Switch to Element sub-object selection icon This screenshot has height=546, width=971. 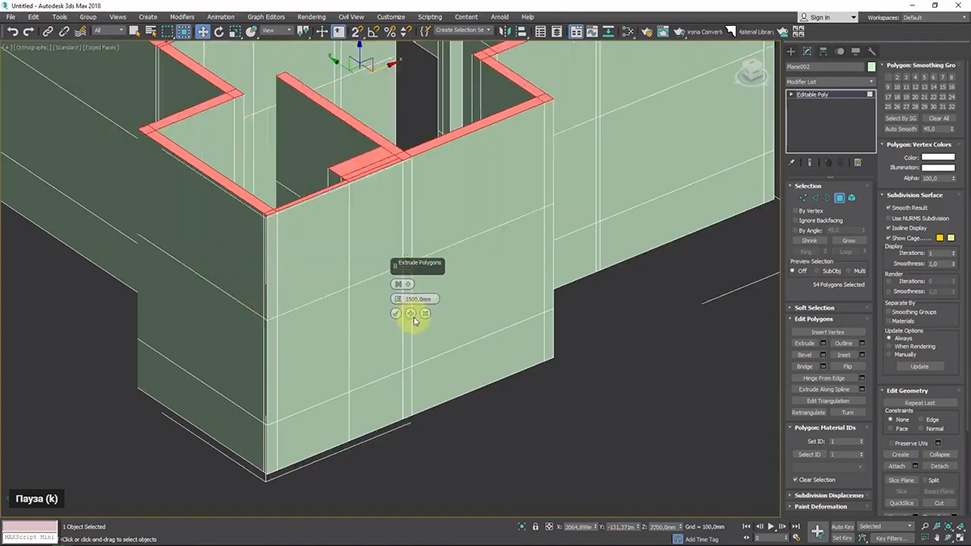coord(852,198)
